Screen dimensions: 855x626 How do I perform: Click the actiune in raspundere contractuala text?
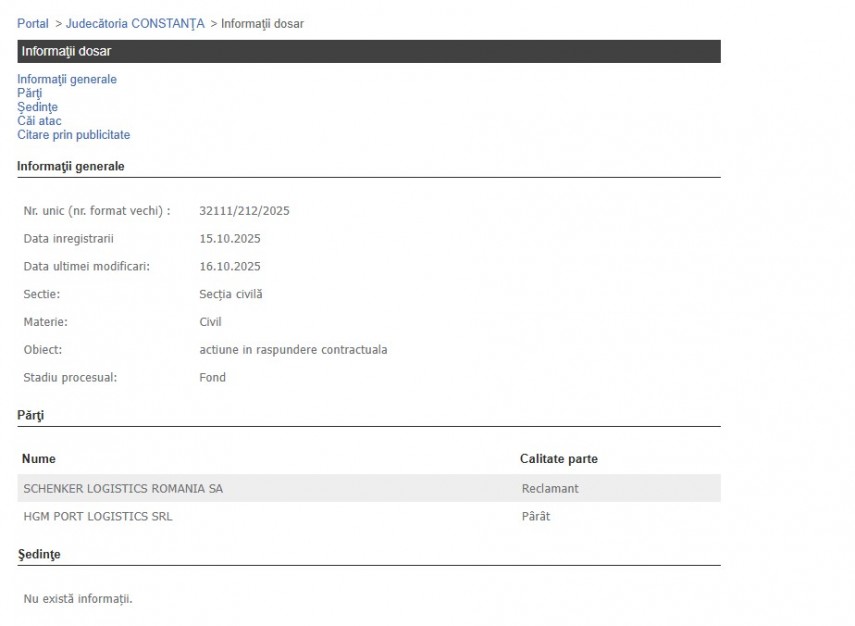[x=293, y=350]
